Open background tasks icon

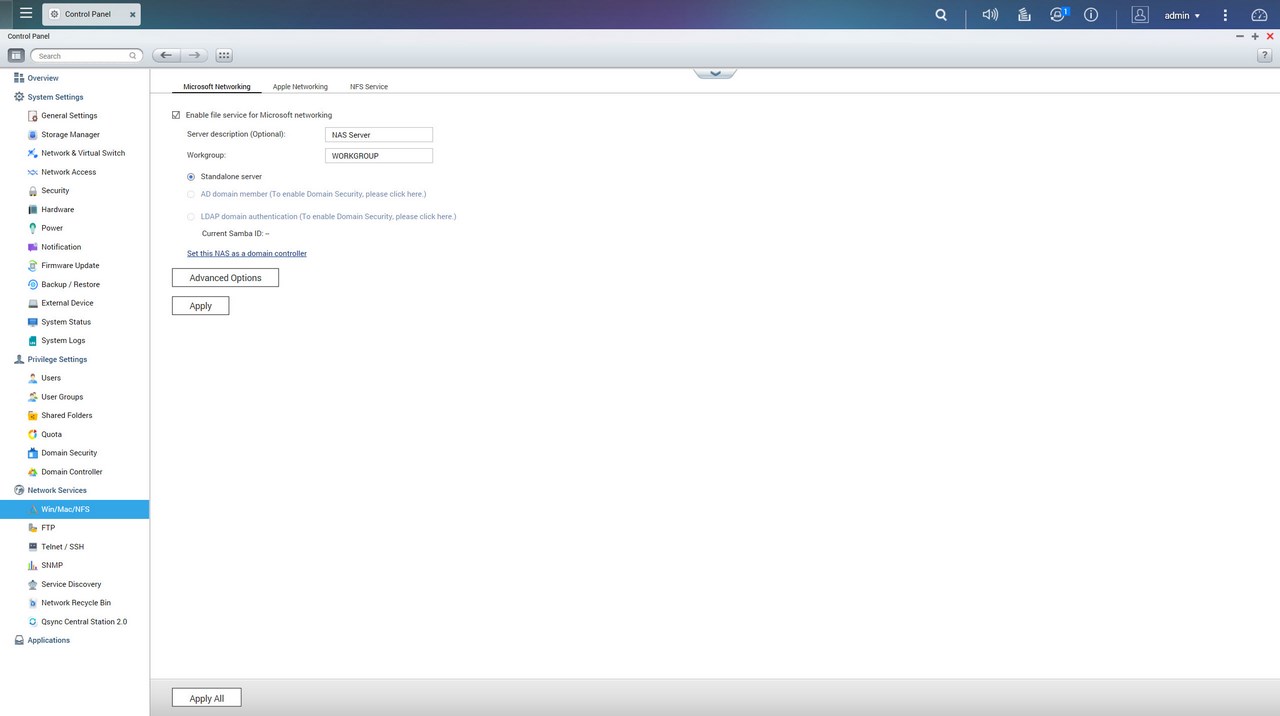click(x=1024, y=15)
